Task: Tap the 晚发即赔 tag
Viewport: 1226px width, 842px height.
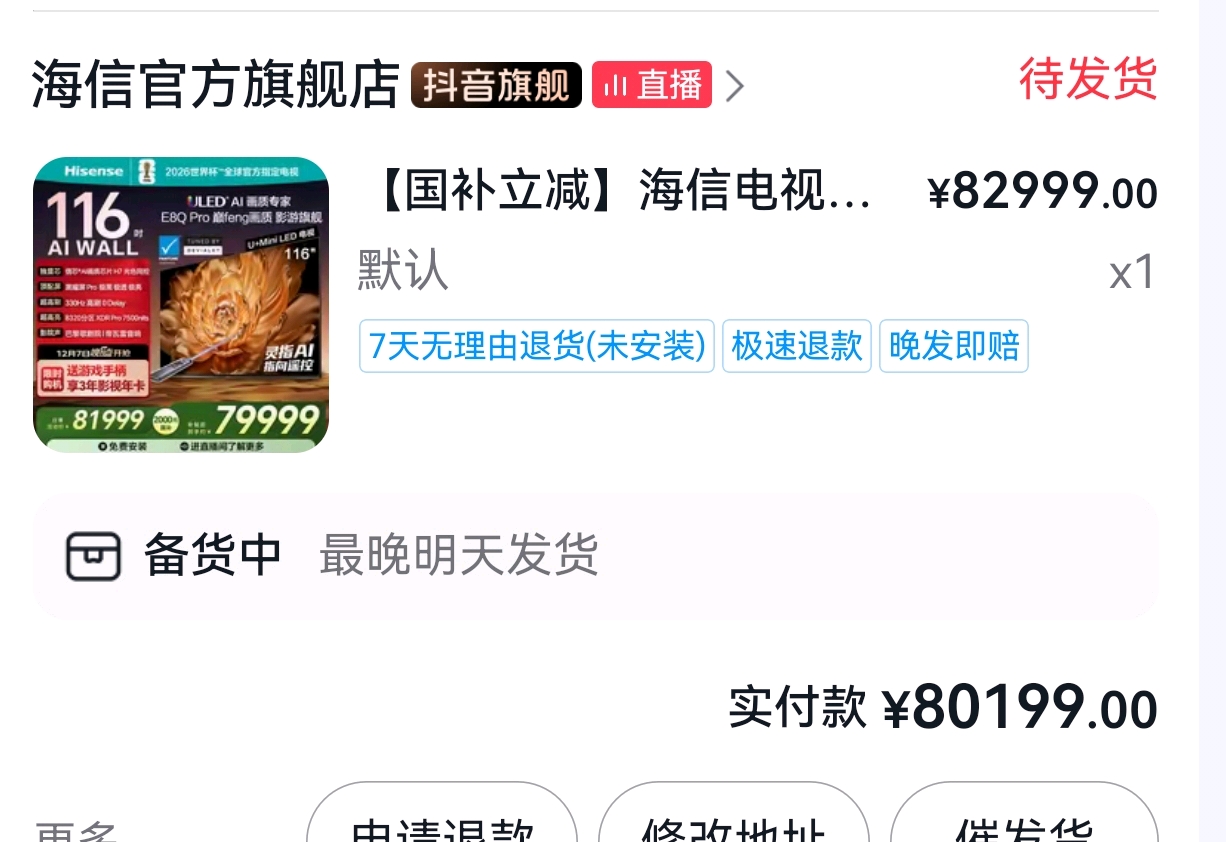Action: (x=954, y=346)
